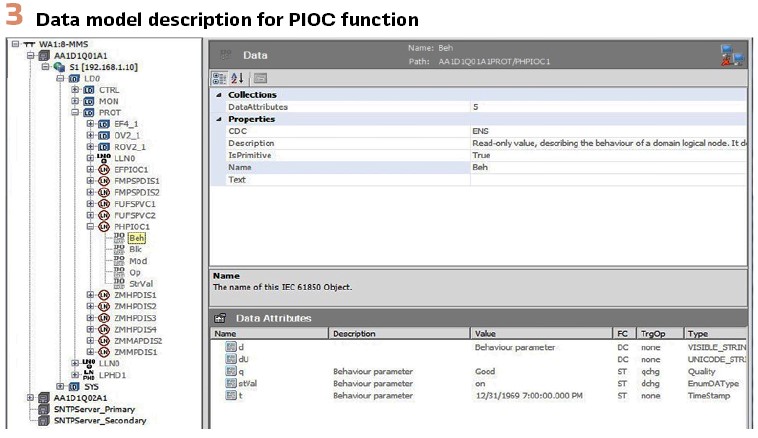758x438 pixels.
Task: Expand the AA1D1Q02A1 node
Action: [32, 397]
